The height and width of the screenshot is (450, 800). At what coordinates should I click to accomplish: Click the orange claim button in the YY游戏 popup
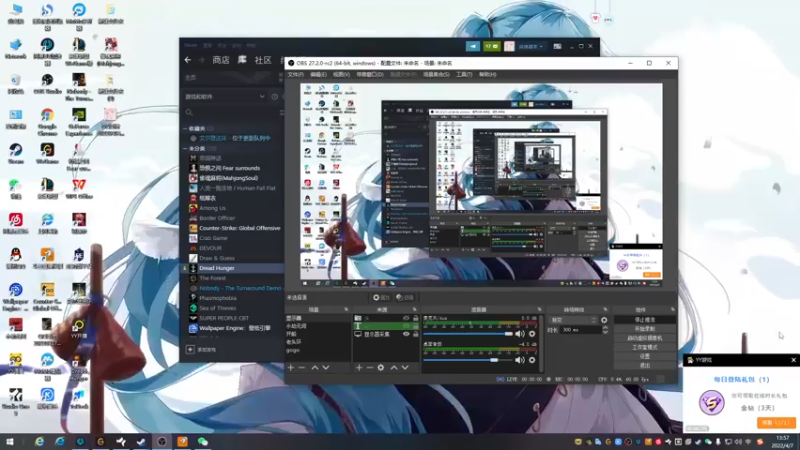point(776,422)
